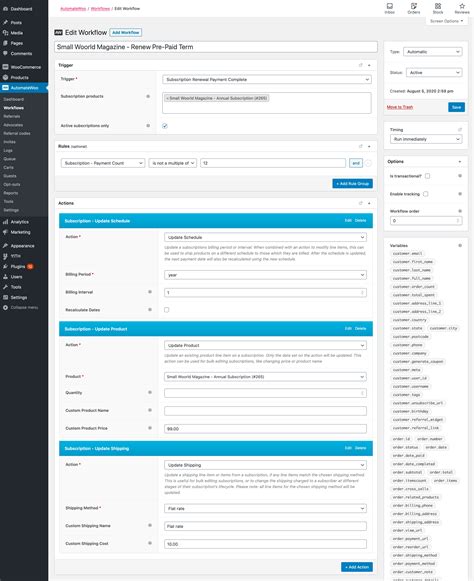Open the 'is not a multiple of' comparison dropdown
Image resolution: width=474 pixels, height=581 pixels.
pos(172,163)
